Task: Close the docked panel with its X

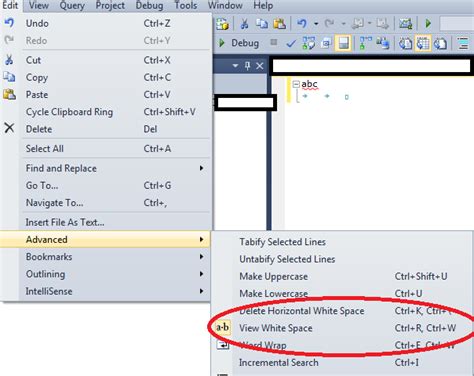Action: tap(260, 66)
